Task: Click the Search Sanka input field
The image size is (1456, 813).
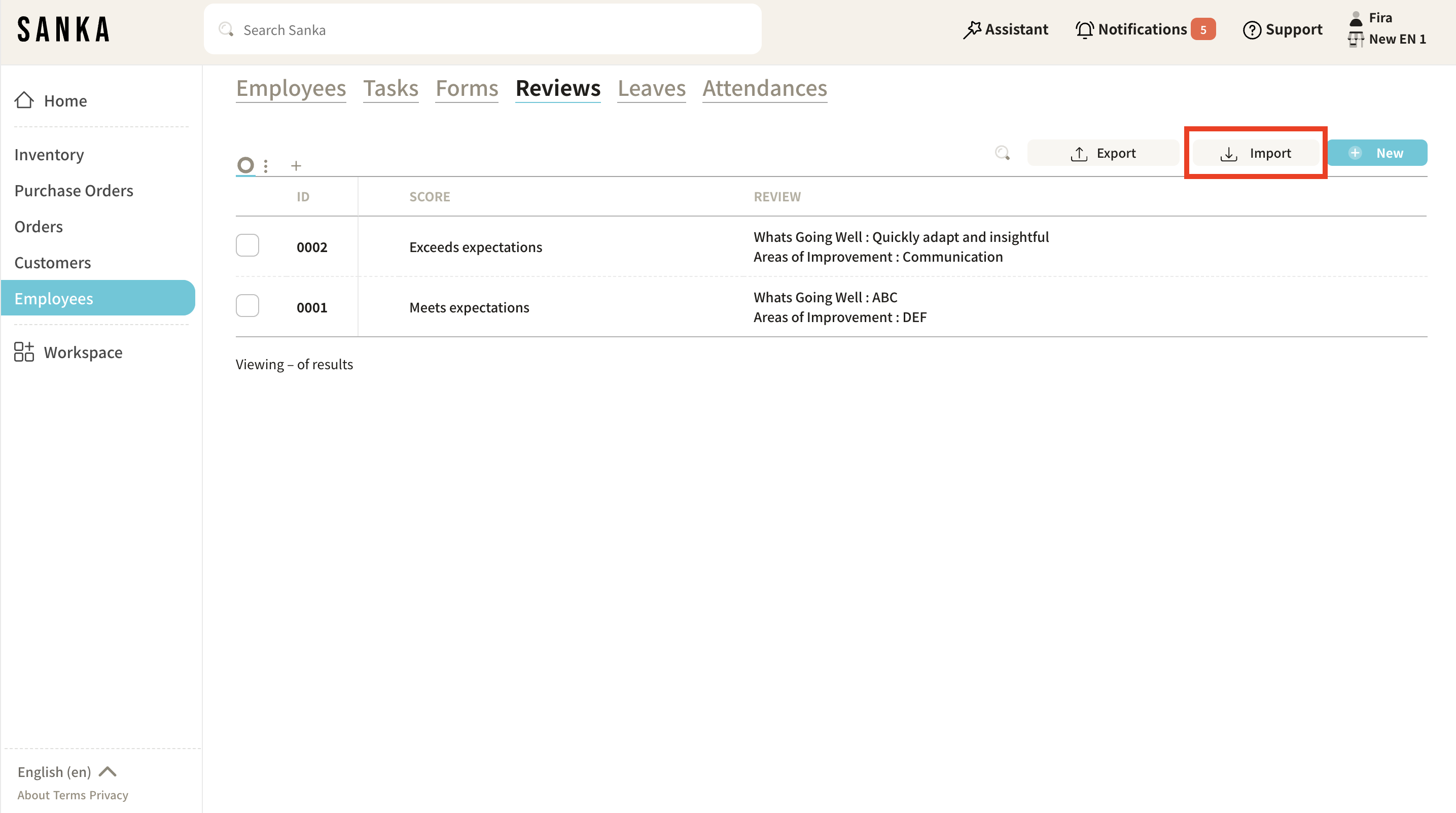Action: 482,29
